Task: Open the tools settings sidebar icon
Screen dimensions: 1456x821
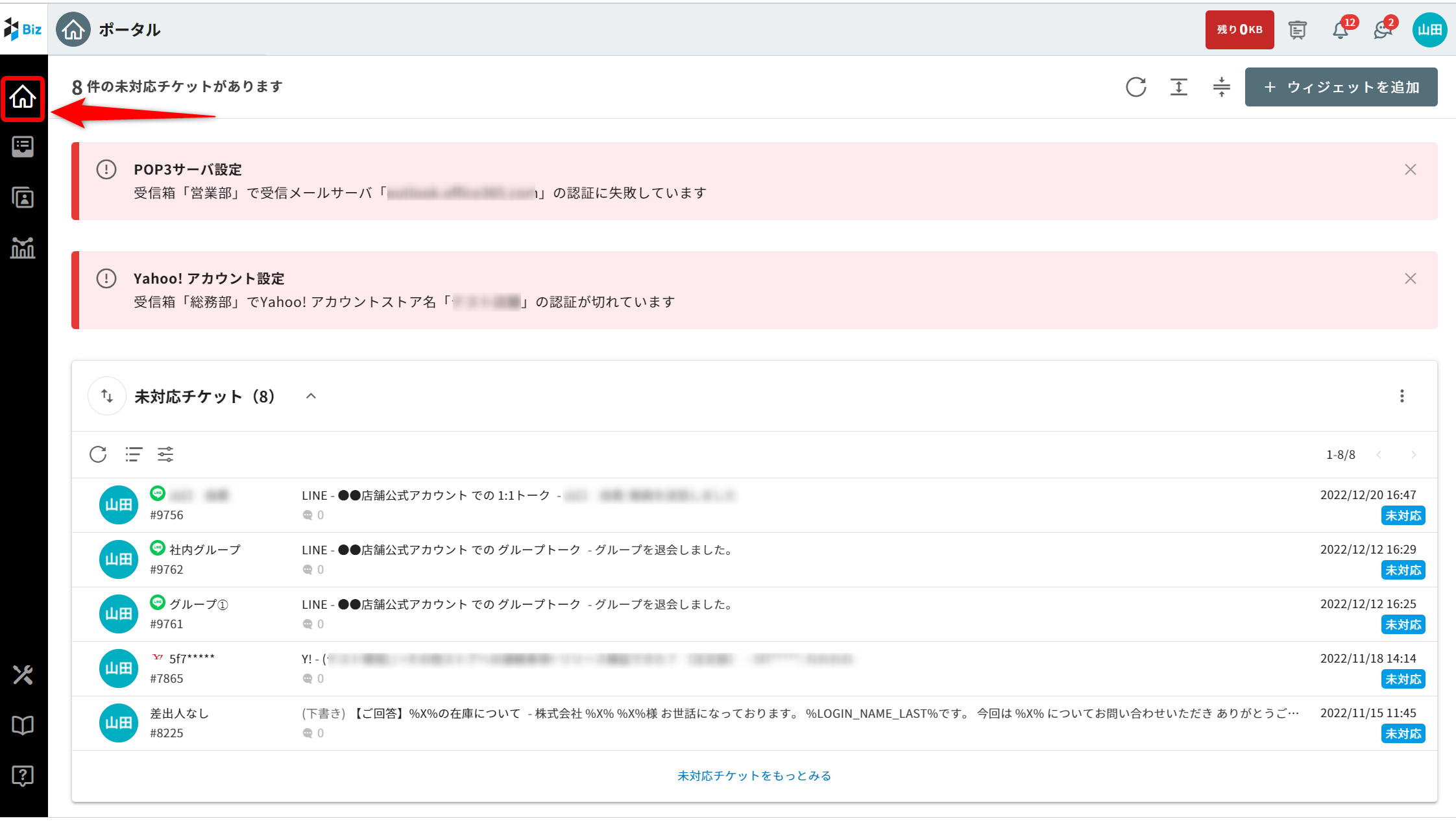Action: 23,675
